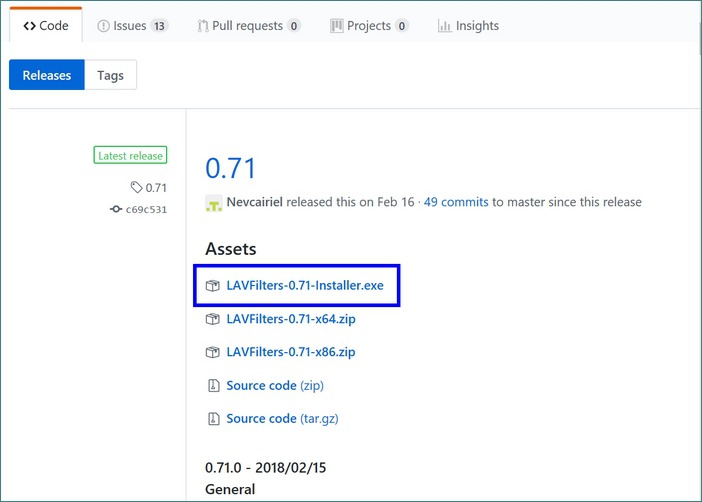Click the zip file icon beside Source code (zip)
The image size is (702, 502).
pos(214,386)
